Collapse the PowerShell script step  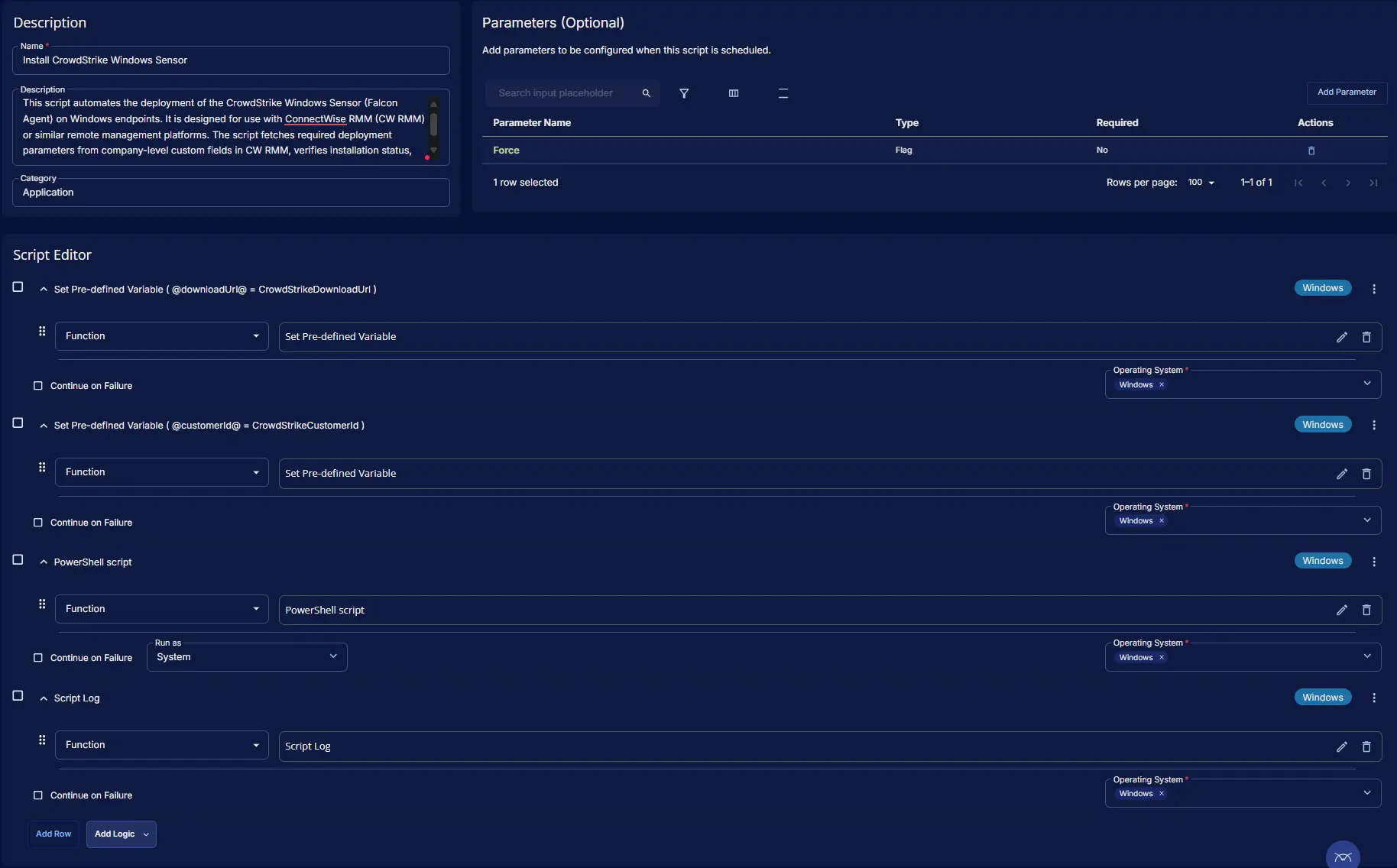(x=44, y=562)
